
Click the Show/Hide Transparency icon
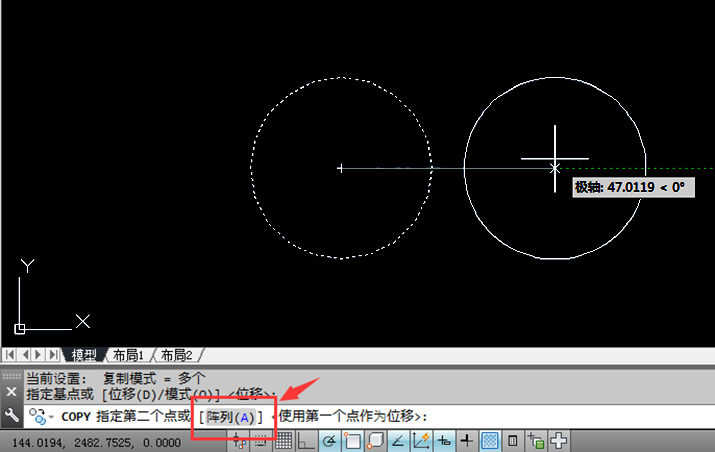tap(489, 441)
